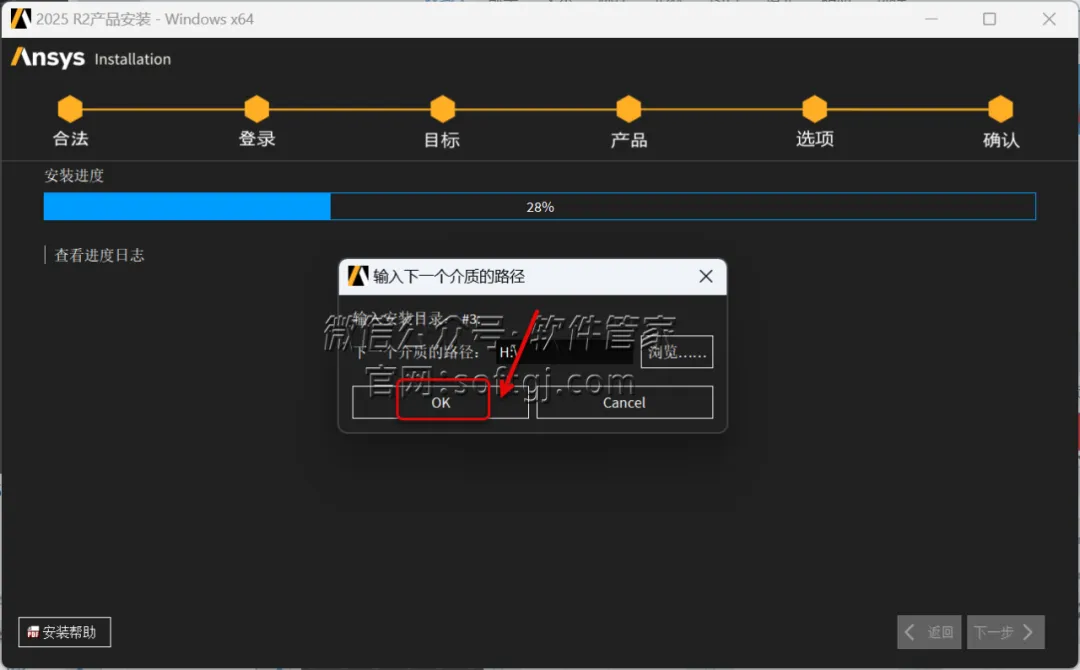Open the 查看进度日志 progress log link
The height and width of the screenshot is (670, 1080).
pyautogui.click(x=99, y=255)
